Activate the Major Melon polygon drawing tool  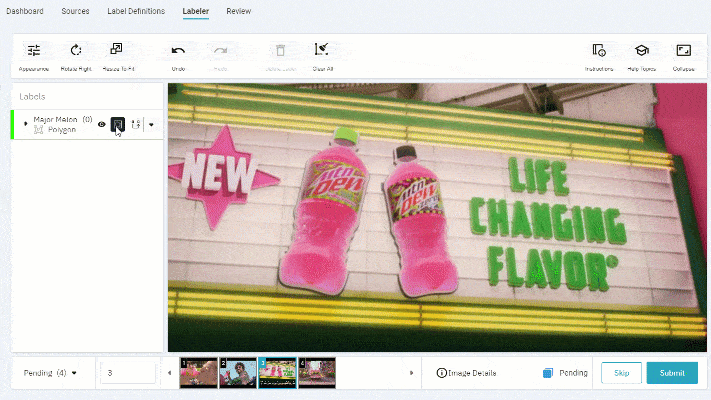coord(117,124)
